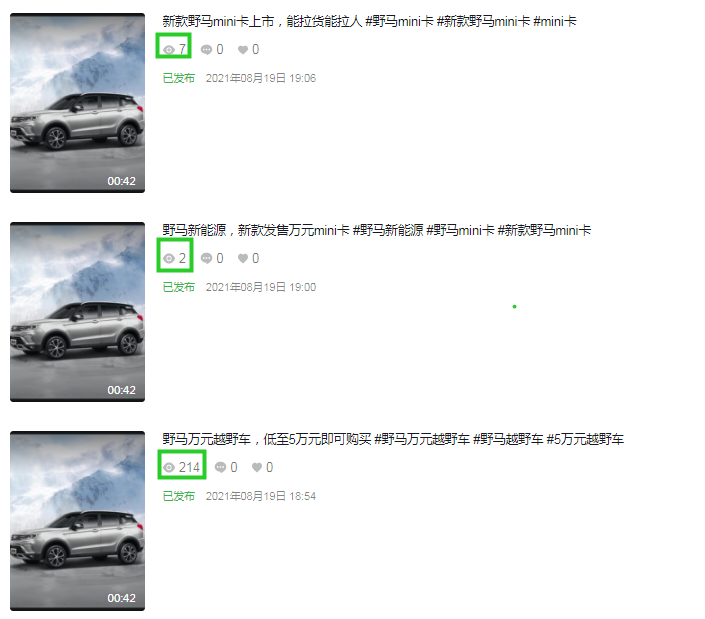705x619 pixels.
Task: Open the first video thumbnail posted at 19:06
Action: pos(77,103)
